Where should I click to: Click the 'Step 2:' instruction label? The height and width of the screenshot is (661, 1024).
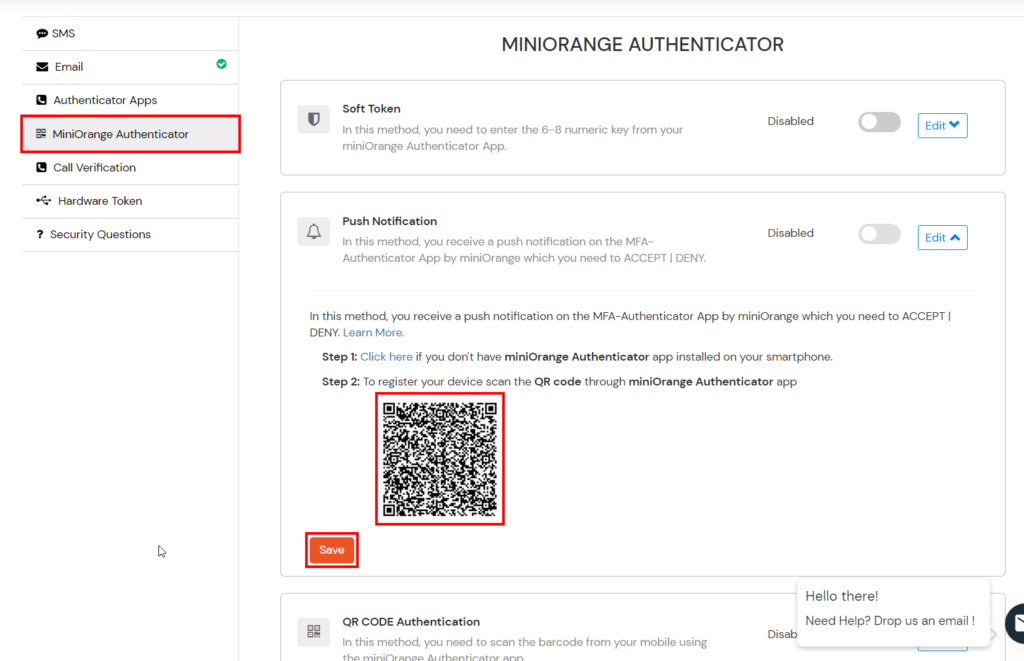(x=341, y=381)
